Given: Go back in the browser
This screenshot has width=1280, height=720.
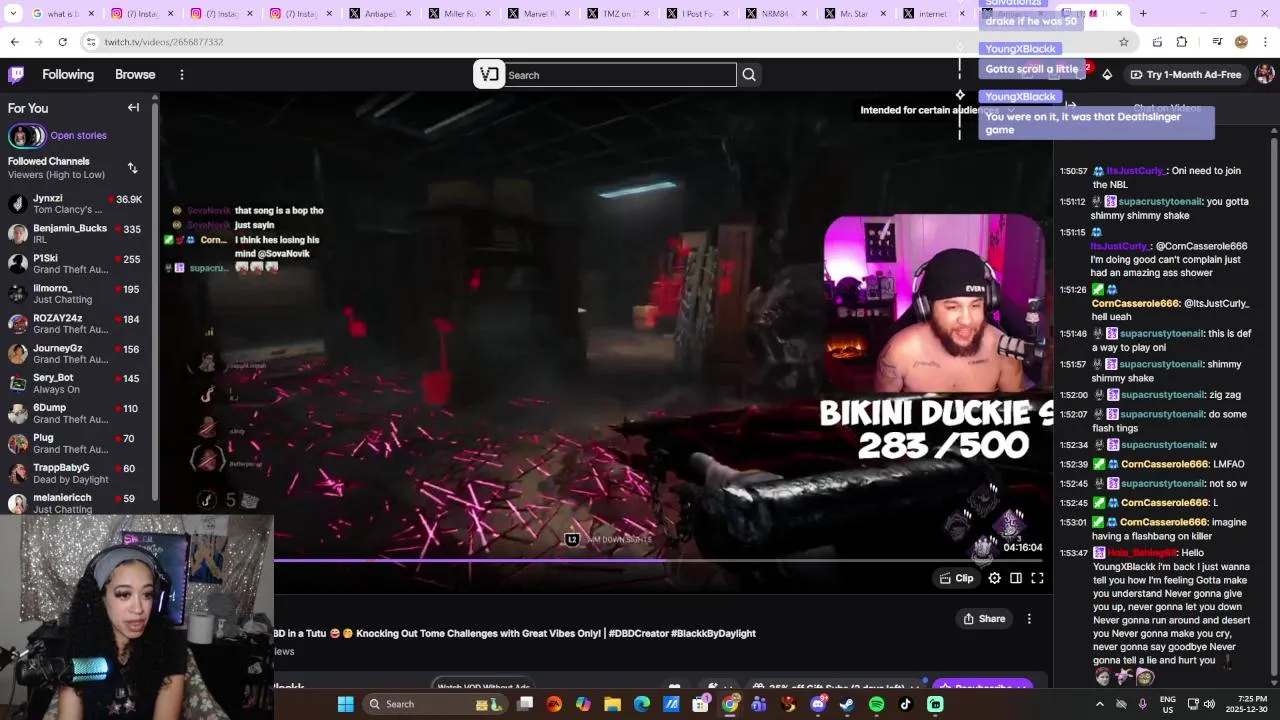Looking at the screenshot, I should [15, 42].
